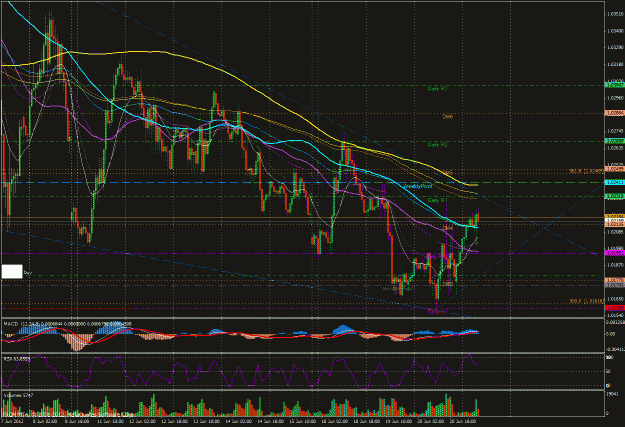Image resolution: width=625 pixels, height=427 pixels.
Task: Click the '11 Jun 10:00' time label
Action: tap(109, 421)
